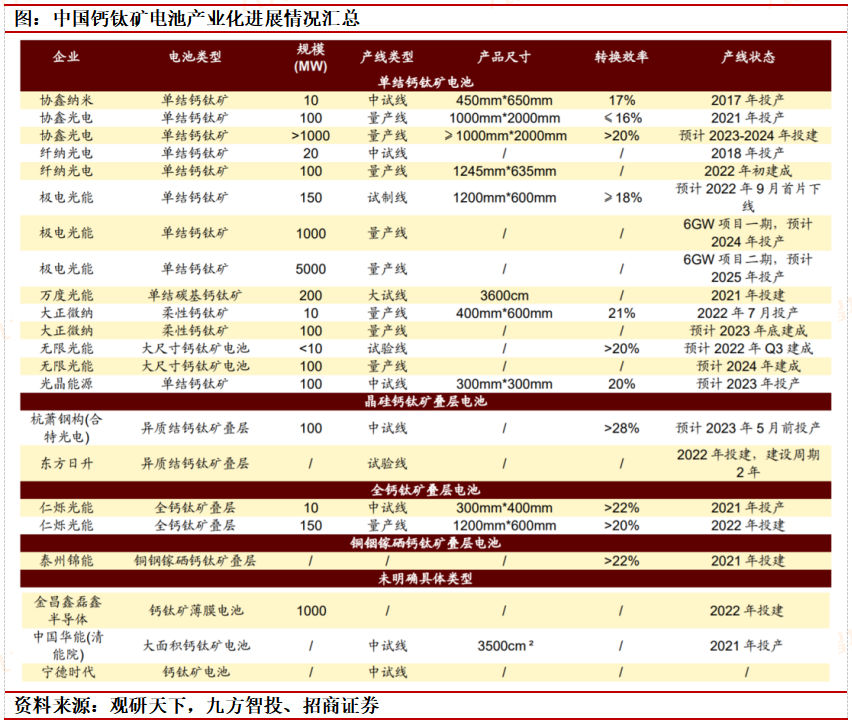Click the 中国华能(清能院) company cell
Image resolution: width=852 pixels, height=722 pixels.
[68, 646]
